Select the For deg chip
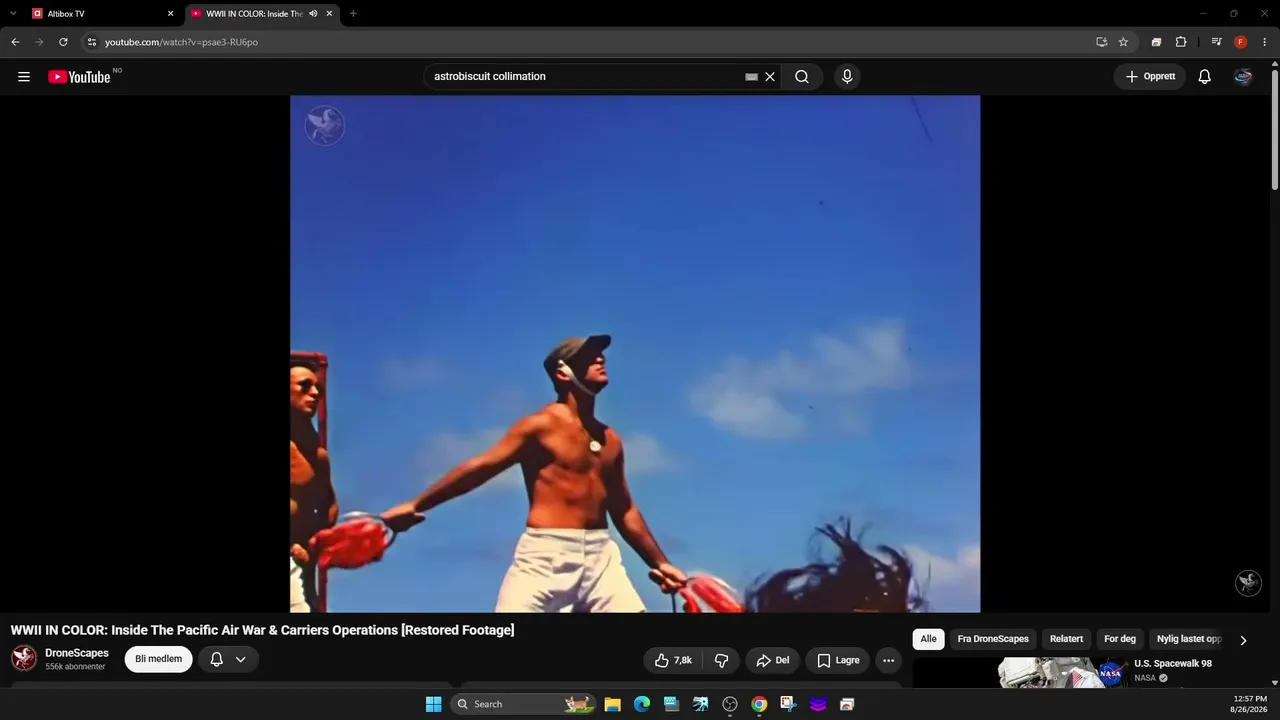Image resolution: width=1280 pixels, height=720 pixels. point(1120,639)
